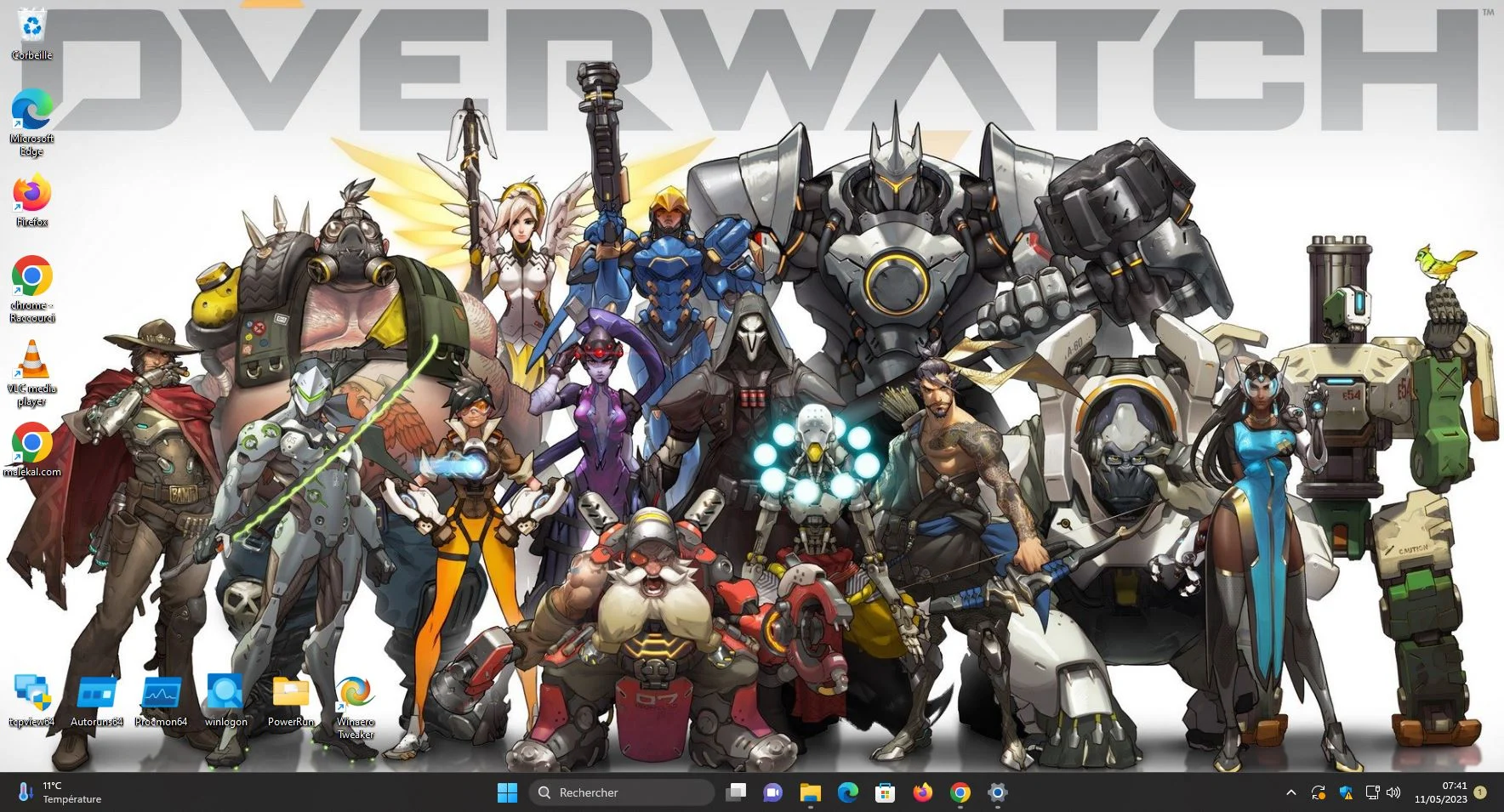Open Windows Security tray icon with warning
Viewport: 1504px width, 812px height.
(x=1346, y=792)
